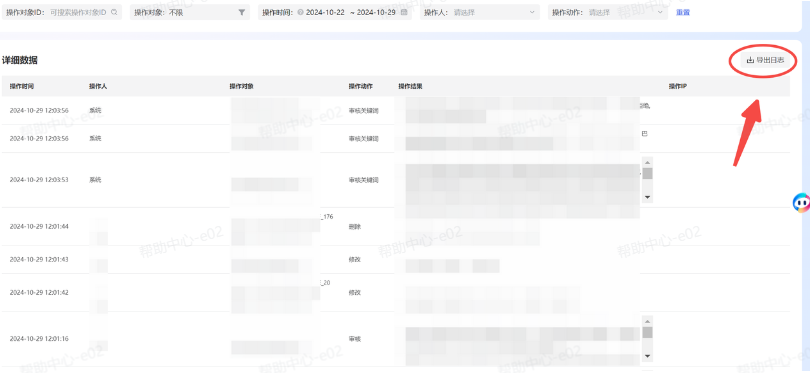The image size is (810, 373).
Task: Click the timestamp 2024-10-29 12:01:44
Action: click(39, 227)
